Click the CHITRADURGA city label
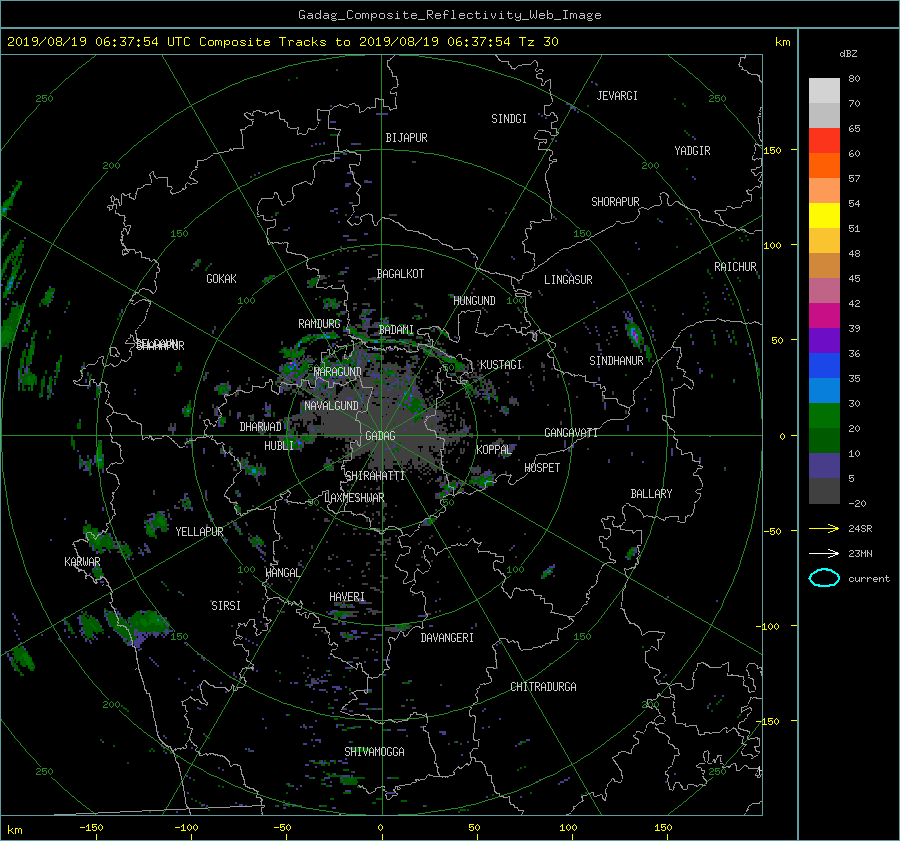 (543, 687)
